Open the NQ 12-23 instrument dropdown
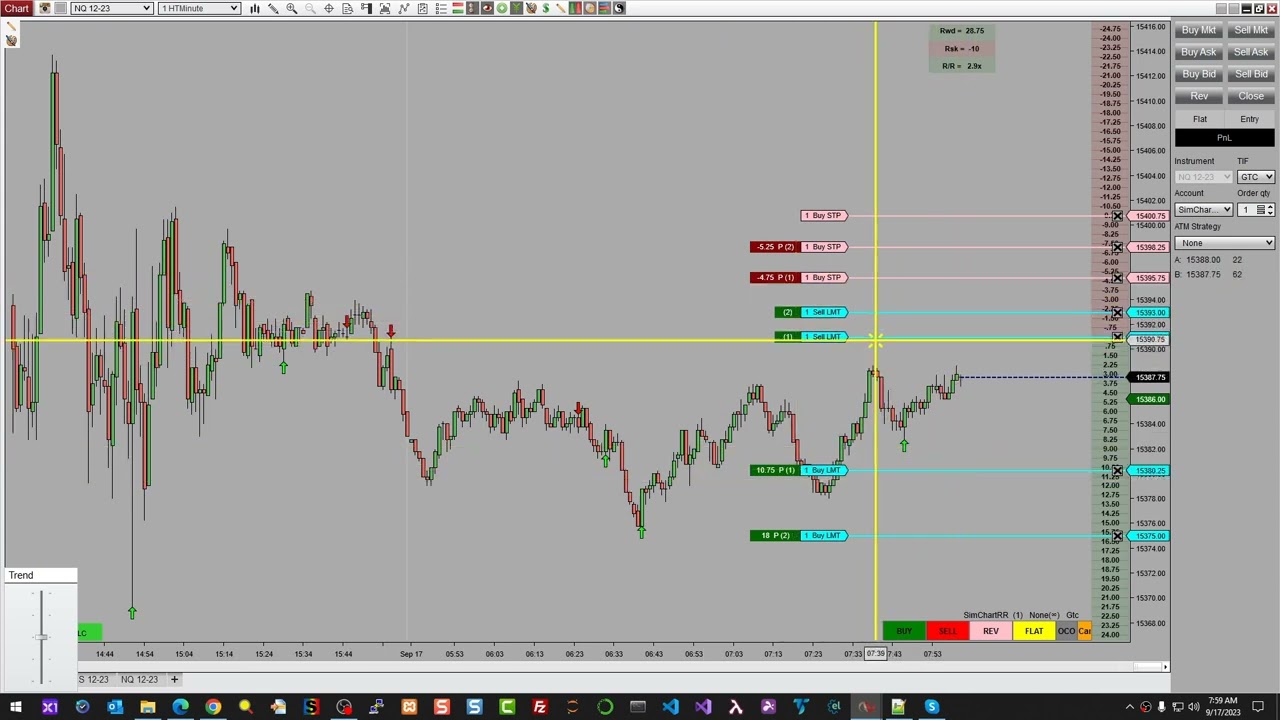 point(111,8)
